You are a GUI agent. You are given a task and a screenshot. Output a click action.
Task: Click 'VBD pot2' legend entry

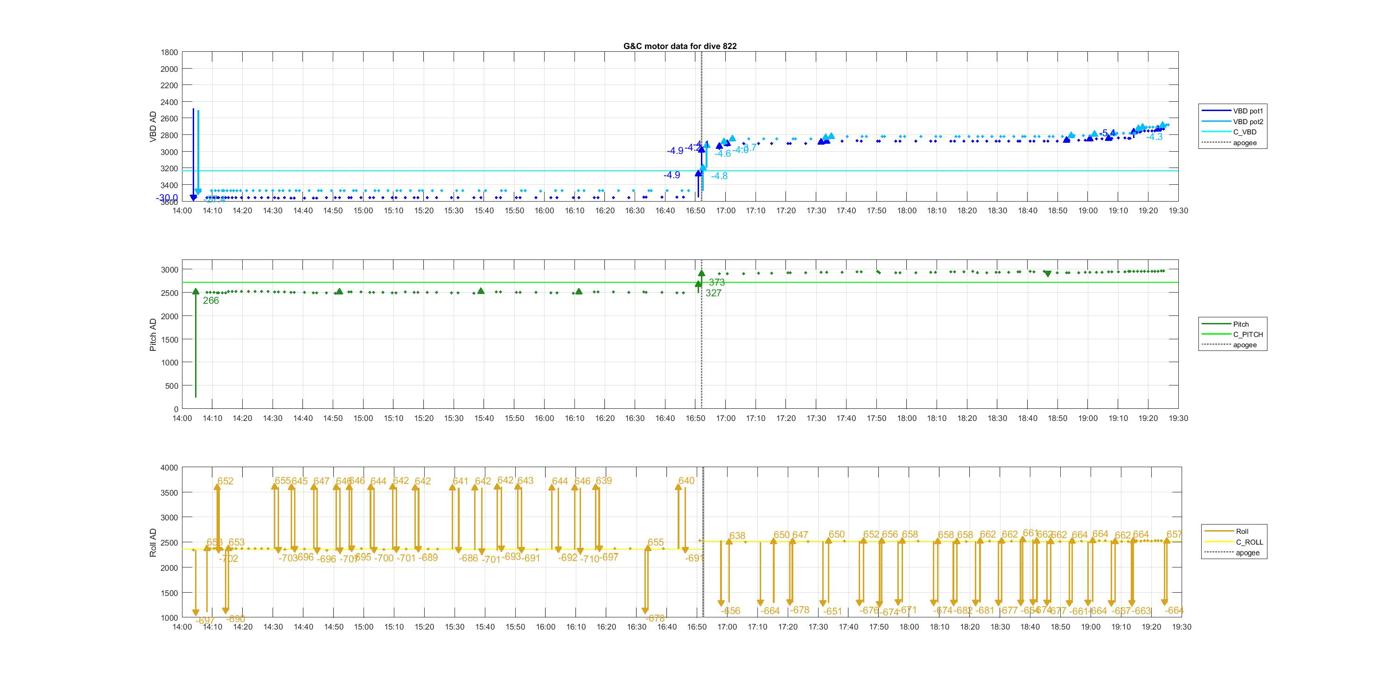tap(1250, 121)
